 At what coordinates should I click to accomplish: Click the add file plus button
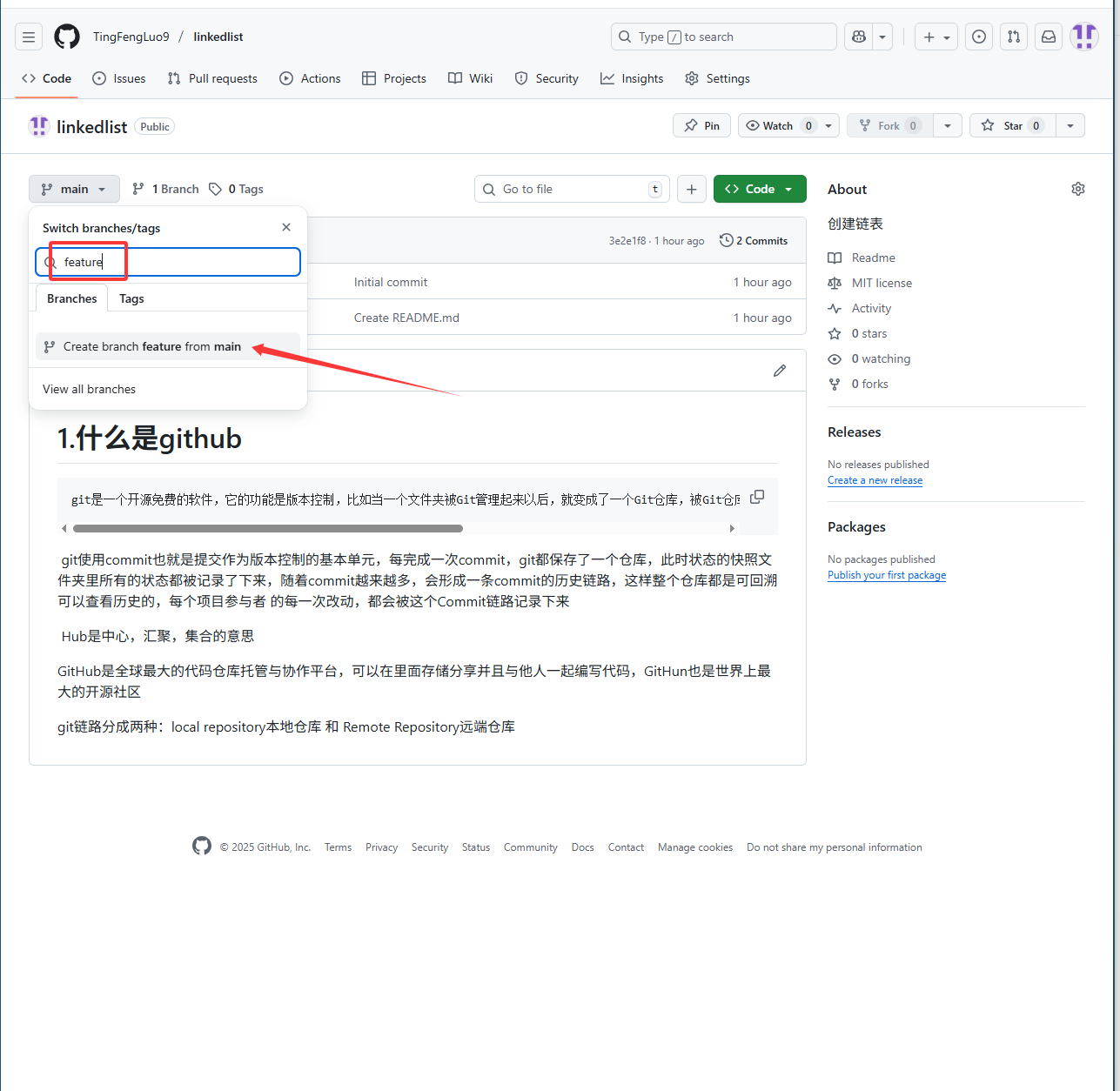pyautogui.click(x=692, y=190)
